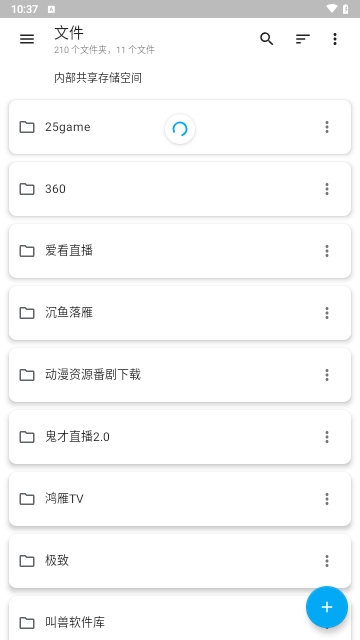Open the 叫兽软件库 folder

tap(180, 618)
